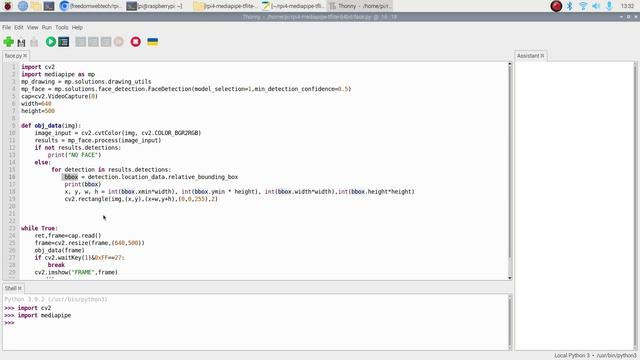Click 'import cv2' line in Shell
The height and width of the screenshot is (360, 640).
[34, 308]
